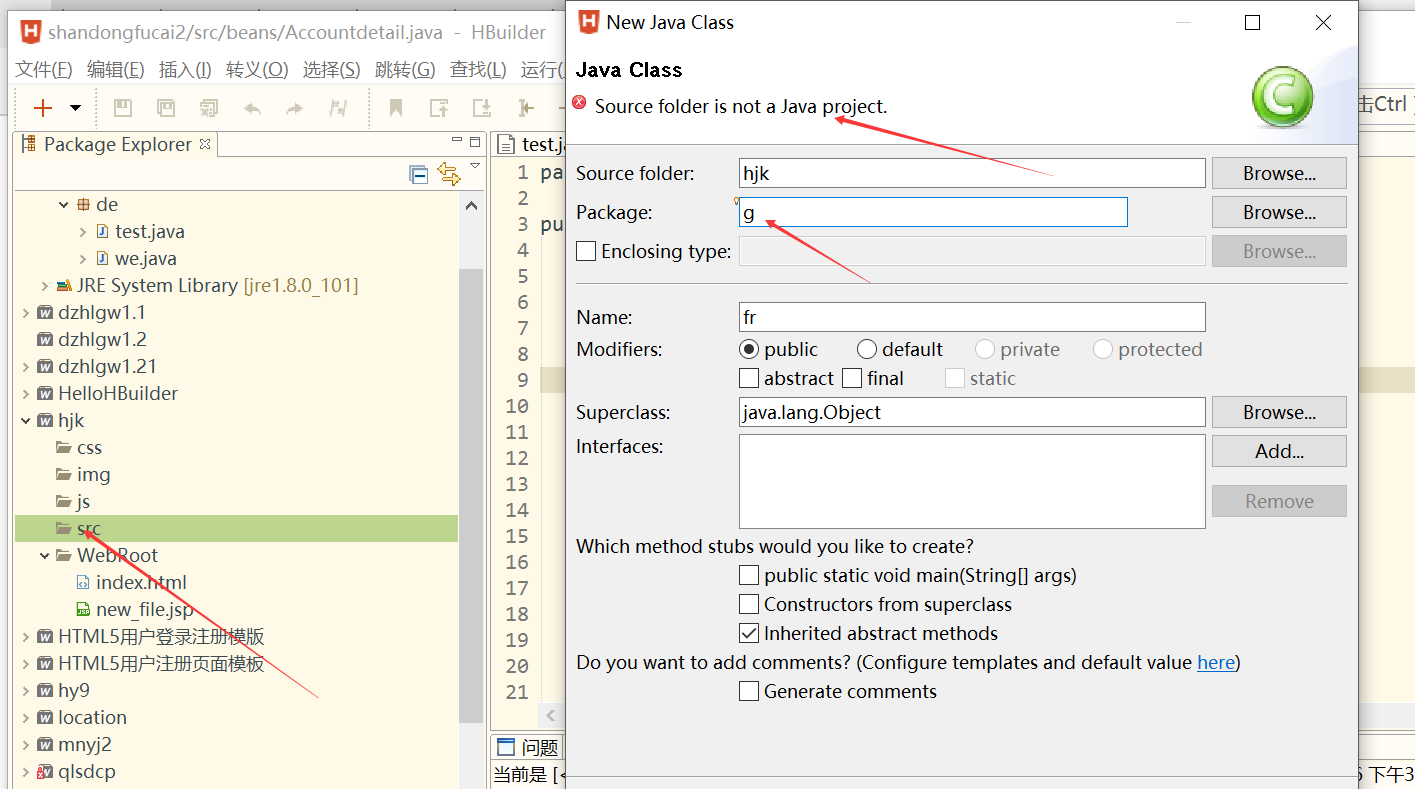Click the Package Explorer tab icon
The height and width of the screenshot is (789, 1415).
(x=29, y=144)
